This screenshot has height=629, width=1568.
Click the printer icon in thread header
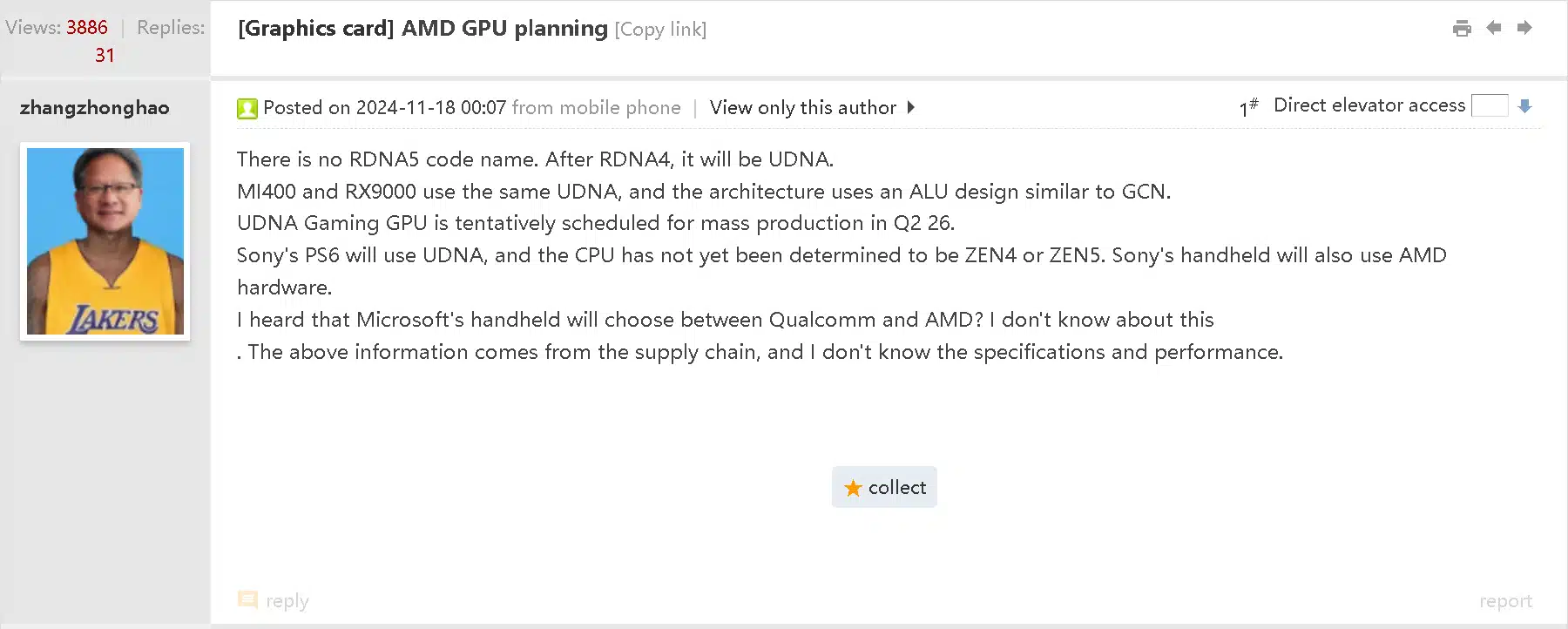point(1462,28)
